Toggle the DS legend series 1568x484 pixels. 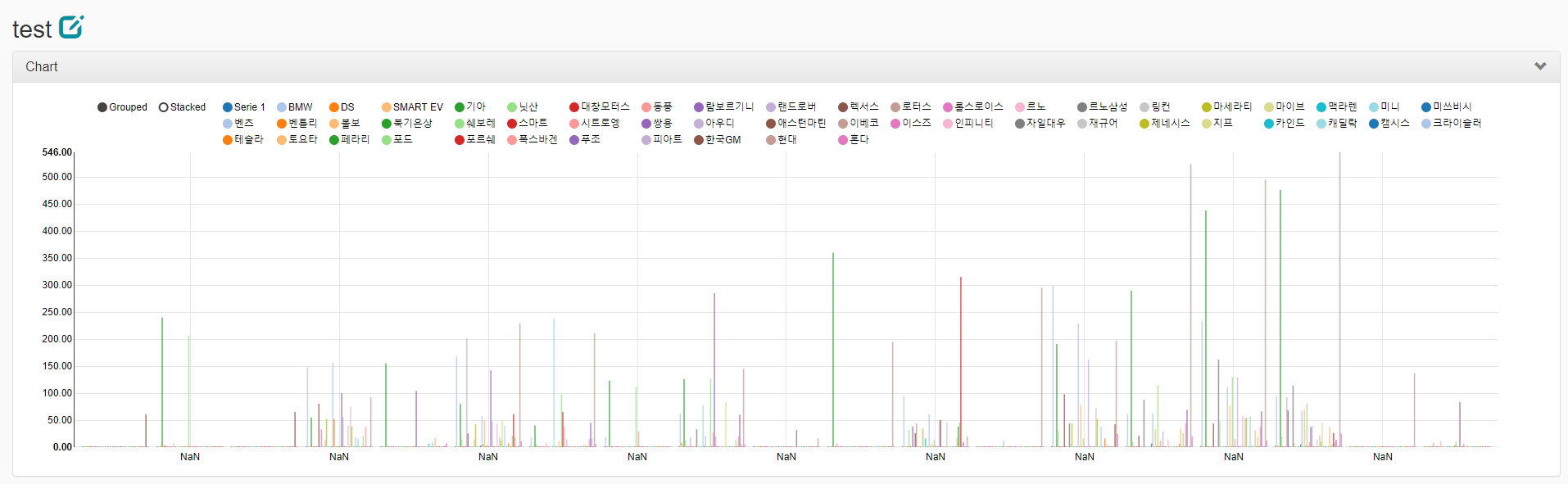pos(342,107)
